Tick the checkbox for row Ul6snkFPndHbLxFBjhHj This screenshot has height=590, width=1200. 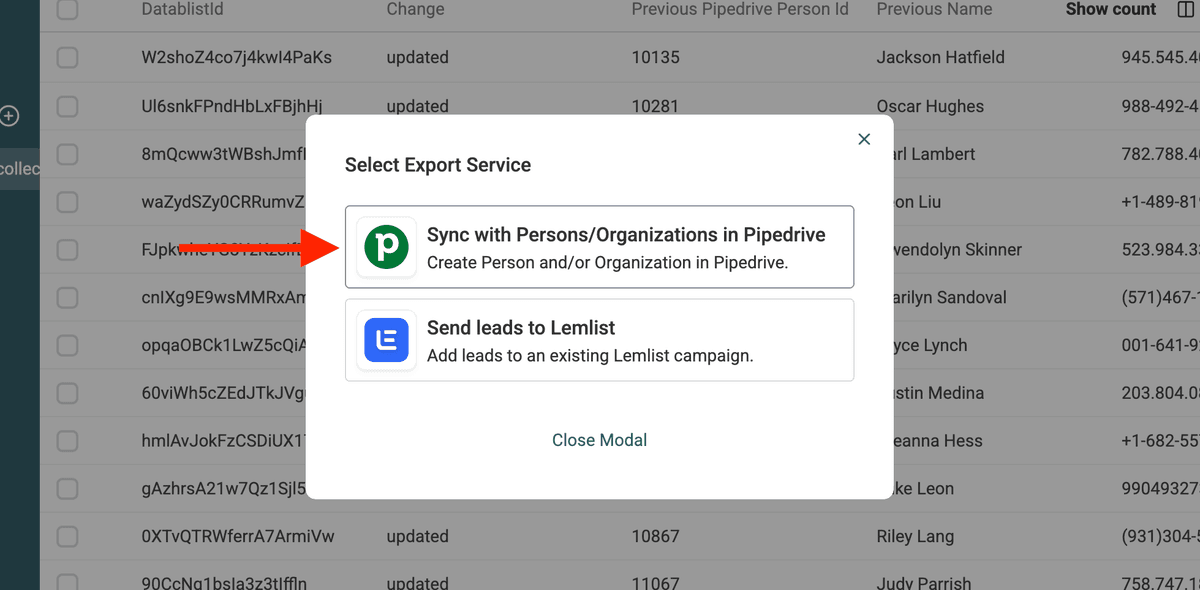point(67,106)
